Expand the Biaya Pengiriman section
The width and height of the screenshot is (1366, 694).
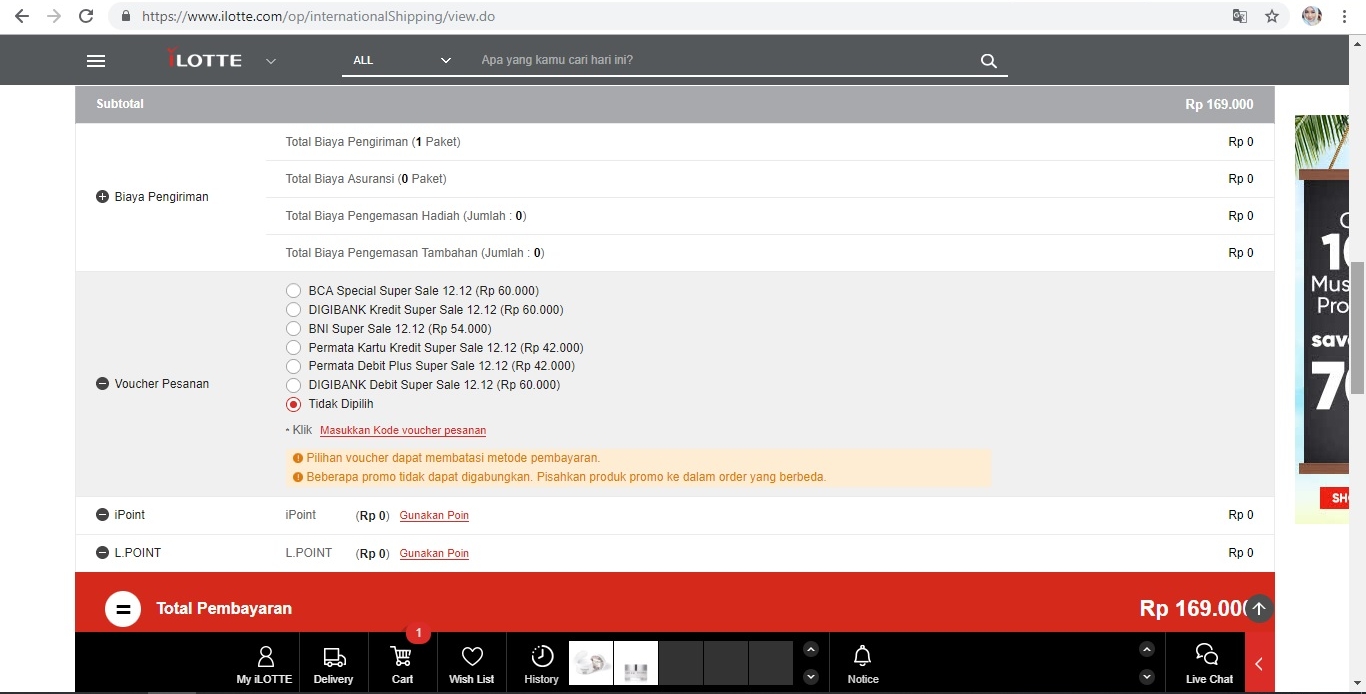(102, 197)
